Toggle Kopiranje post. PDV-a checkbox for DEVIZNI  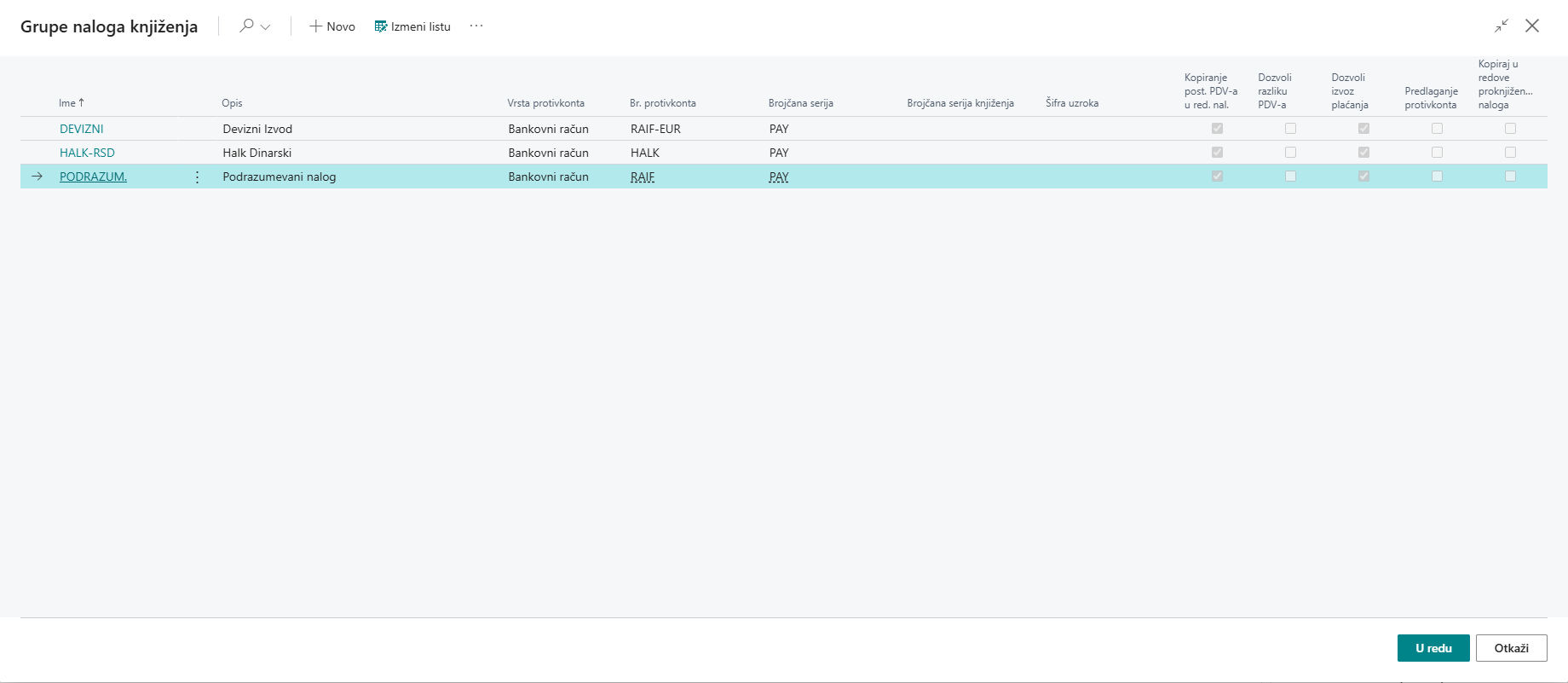coord(1217,129)
